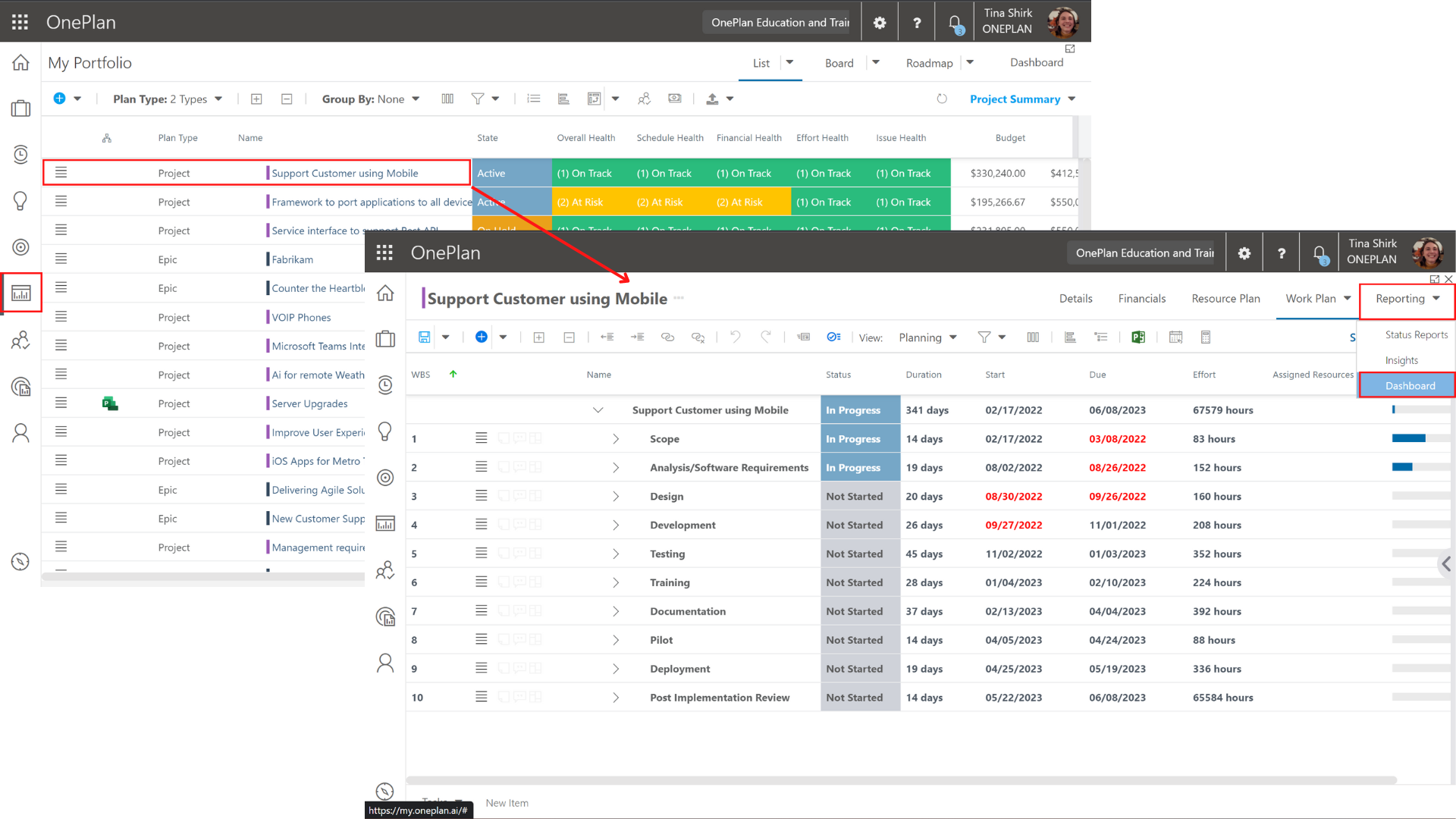Open column chooser in My Portfolio toolbar

(447, 99)
